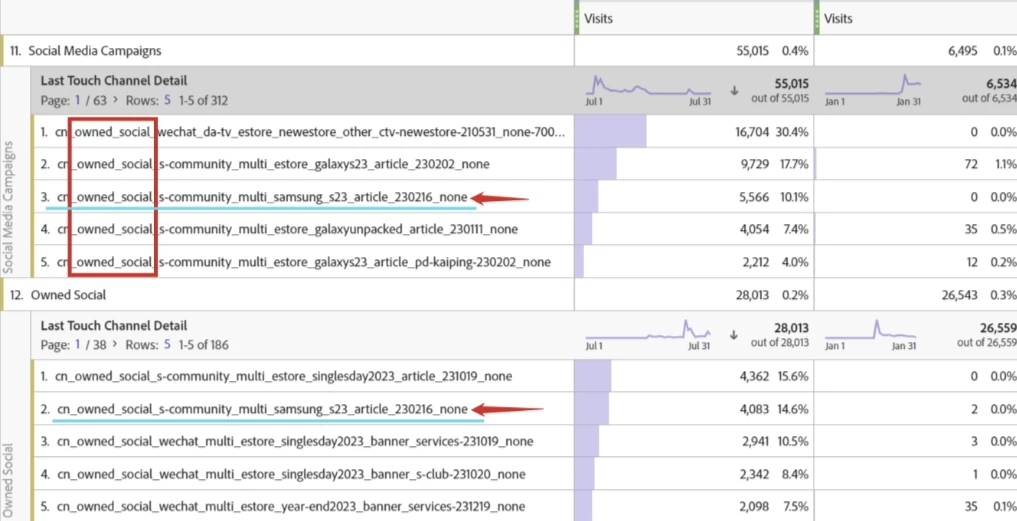This screenshot has height=521, width=1017.
Task: Select the left Visits column header
Action: (x=694, y=18)
